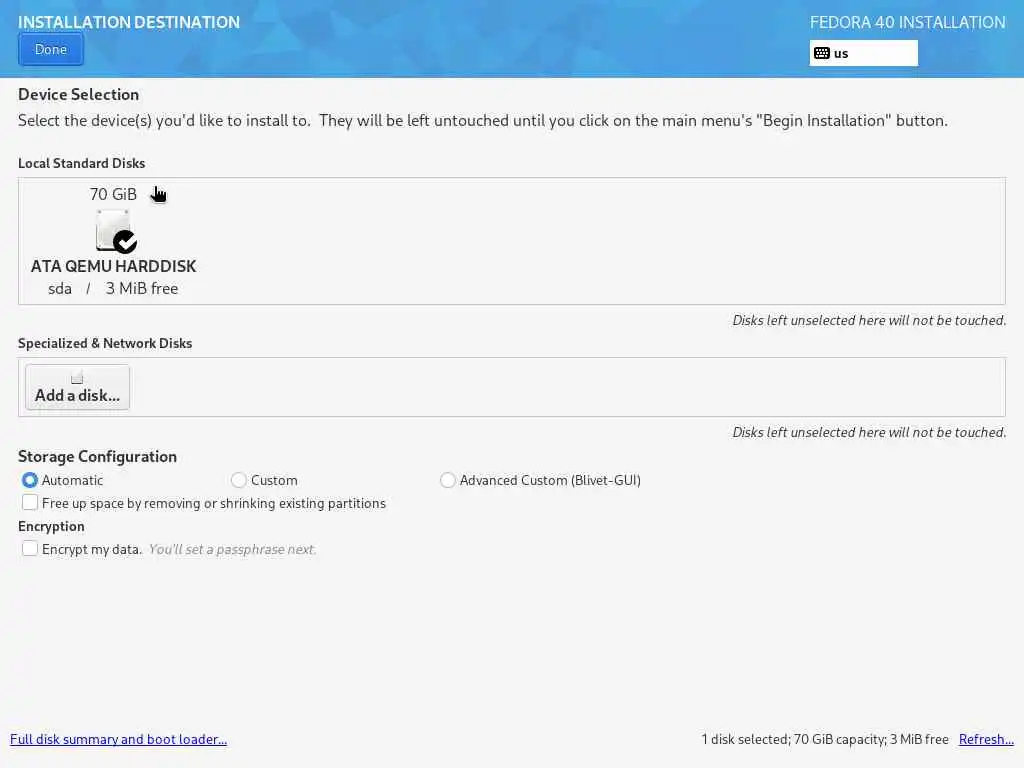Select Advanced Custom (Blivet-GUI) radio option
Image resolution: width=1024 pixels, height=768 pixels.
point(447,480)
